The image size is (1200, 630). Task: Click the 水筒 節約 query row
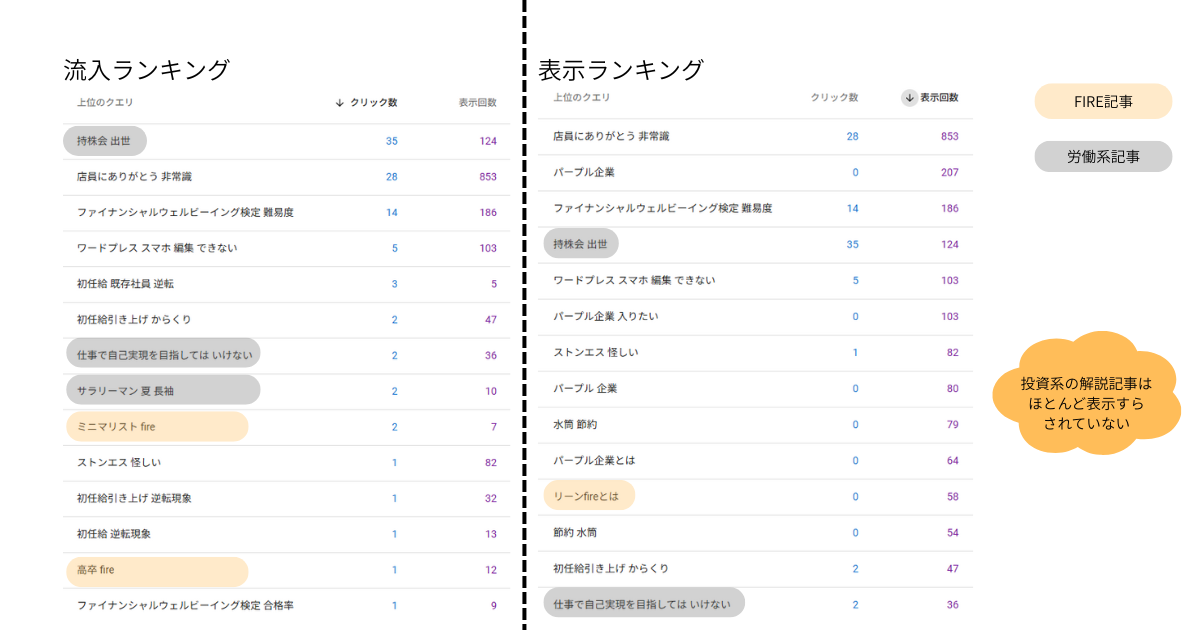[x=575, y=425]
